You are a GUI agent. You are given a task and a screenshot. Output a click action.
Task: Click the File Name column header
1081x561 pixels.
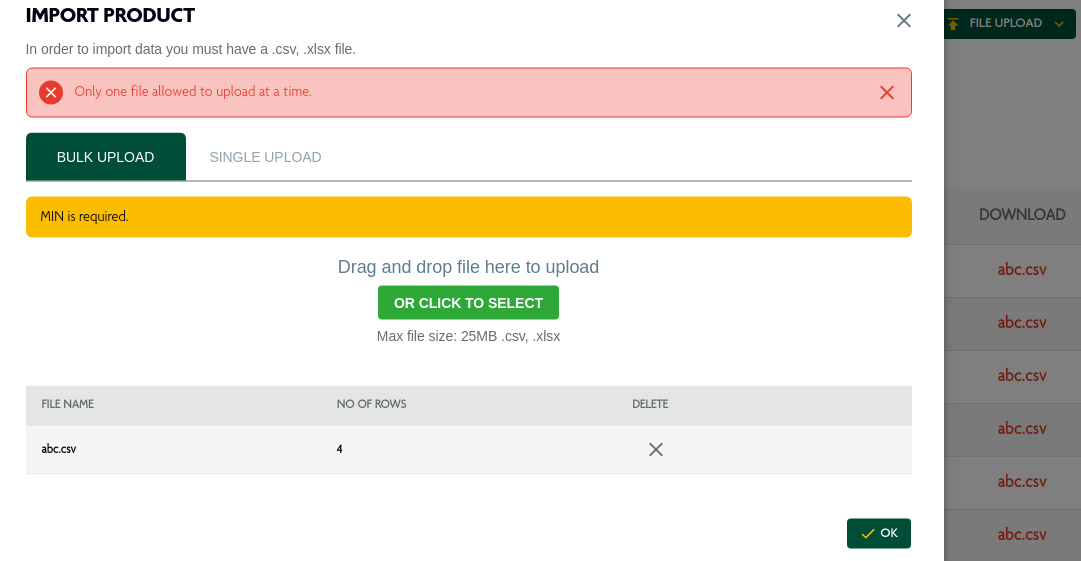[68, 404]
